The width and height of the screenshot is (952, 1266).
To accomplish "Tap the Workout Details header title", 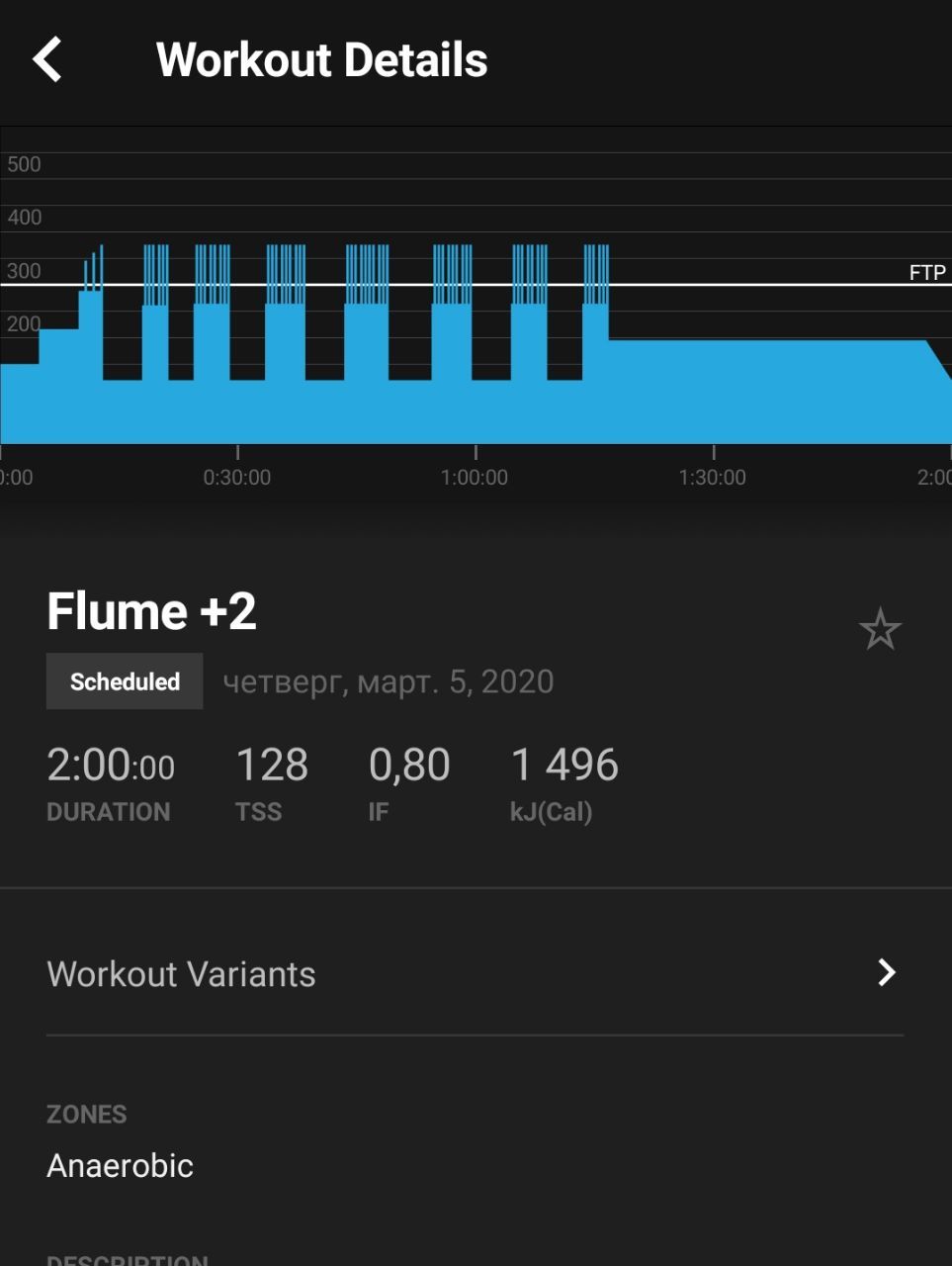I will [x=322, y=59].
